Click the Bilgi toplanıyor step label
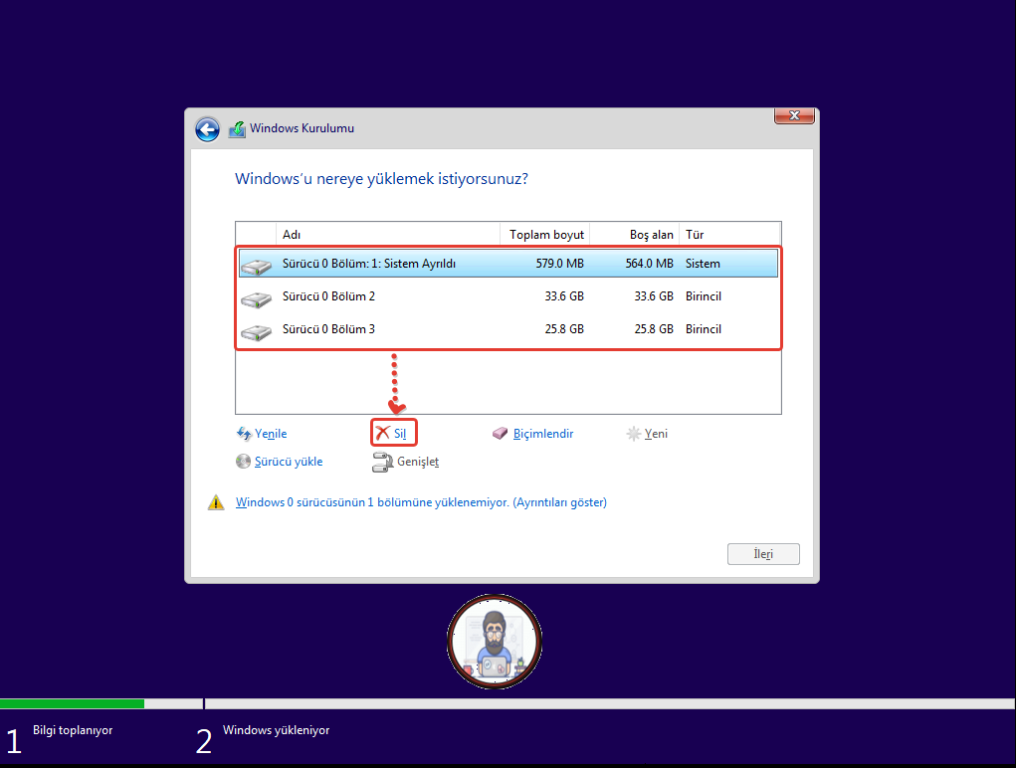The width and height of the screenshot is (1016, 768). point(73,730)
